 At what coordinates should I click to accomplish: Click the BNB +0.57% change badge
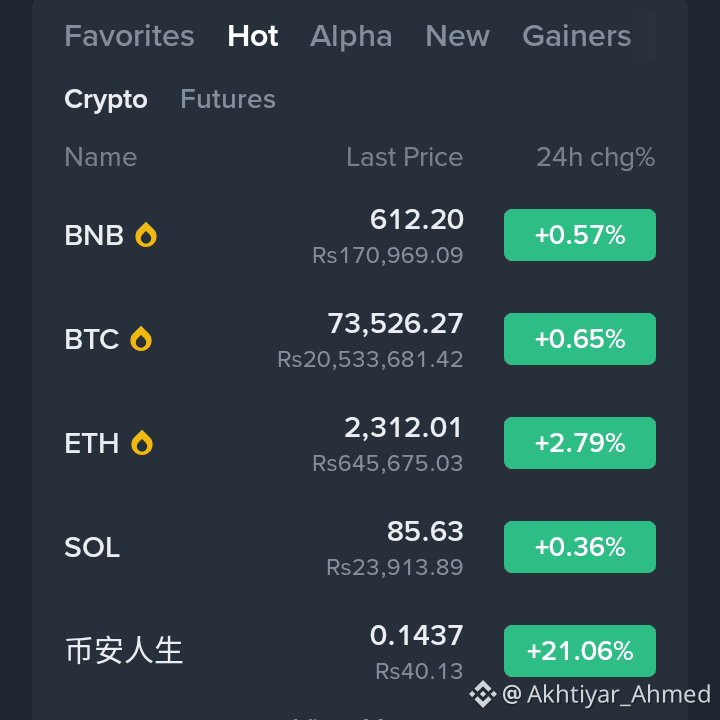pyautogui.click(x=579, y=235)
